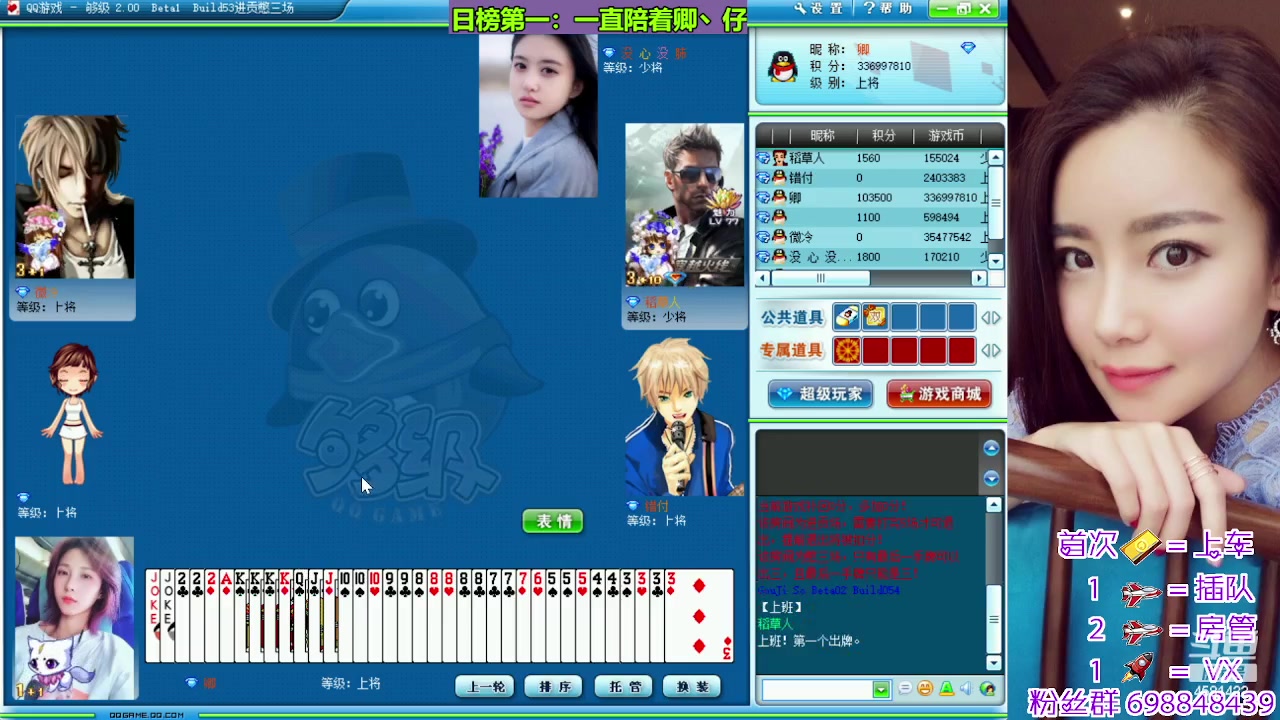Image resolution: width=1280 pixels, height=720 pixels.
Task: Click the player list scroll-right arrow
Action: (x=979, y=278)
